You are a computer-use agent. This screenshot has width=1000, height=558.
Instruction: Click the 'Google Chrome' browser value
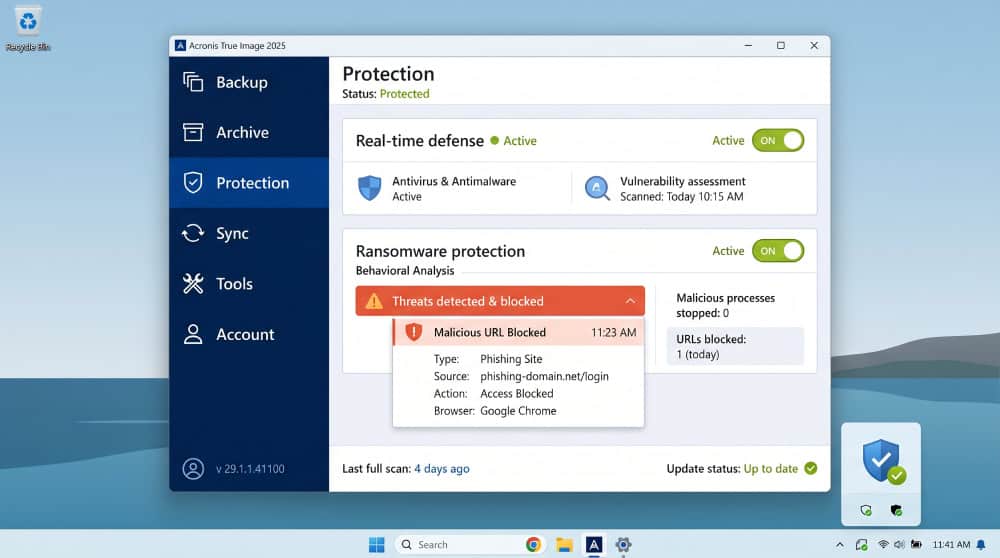click(518, 411)
